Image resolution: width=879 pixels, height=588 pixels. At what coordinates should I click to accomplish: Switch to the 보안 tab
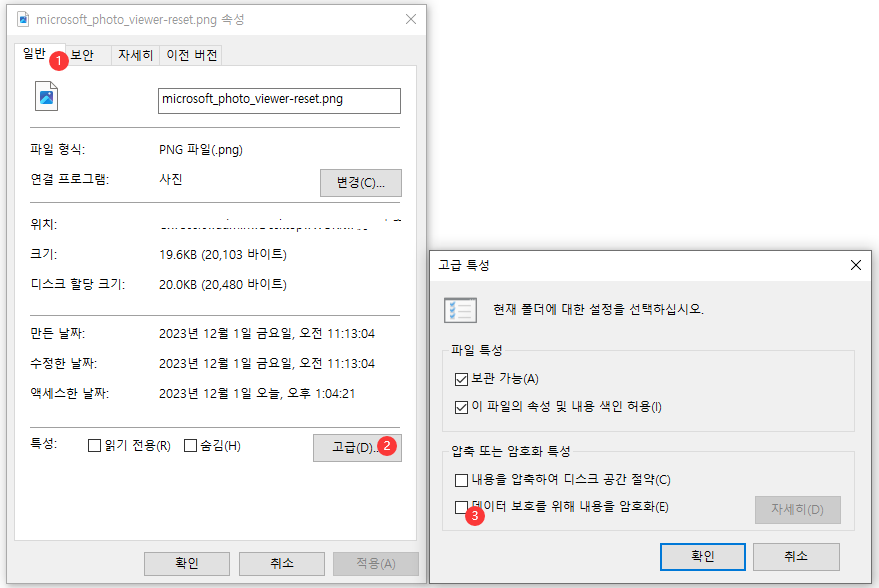pos(85,55)
